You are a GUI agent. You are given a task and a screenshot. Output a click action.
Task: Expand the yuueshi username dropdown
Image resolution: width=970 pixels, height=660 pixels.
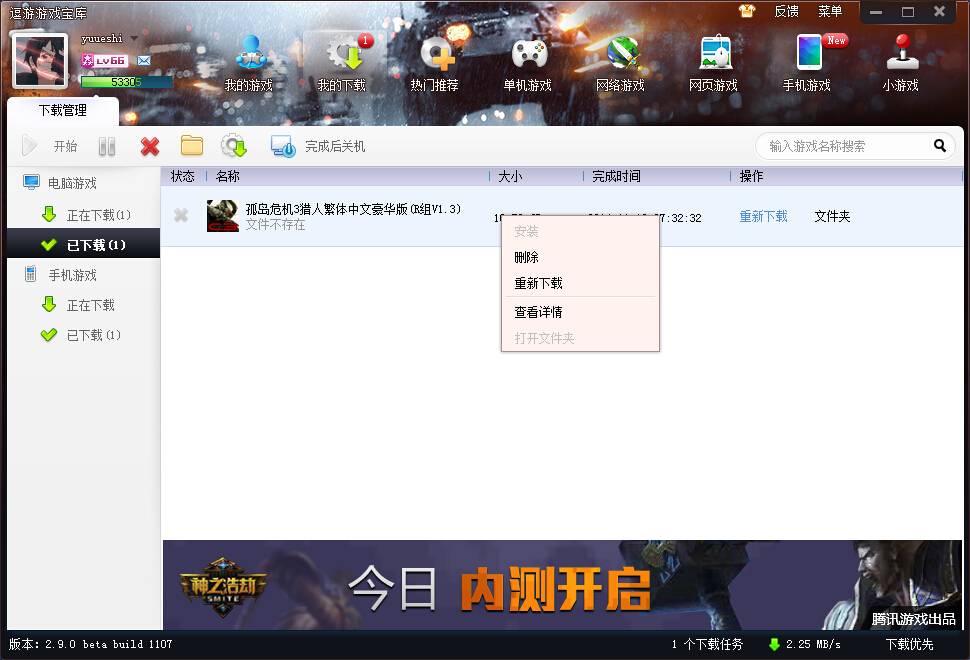pos(134,39)
